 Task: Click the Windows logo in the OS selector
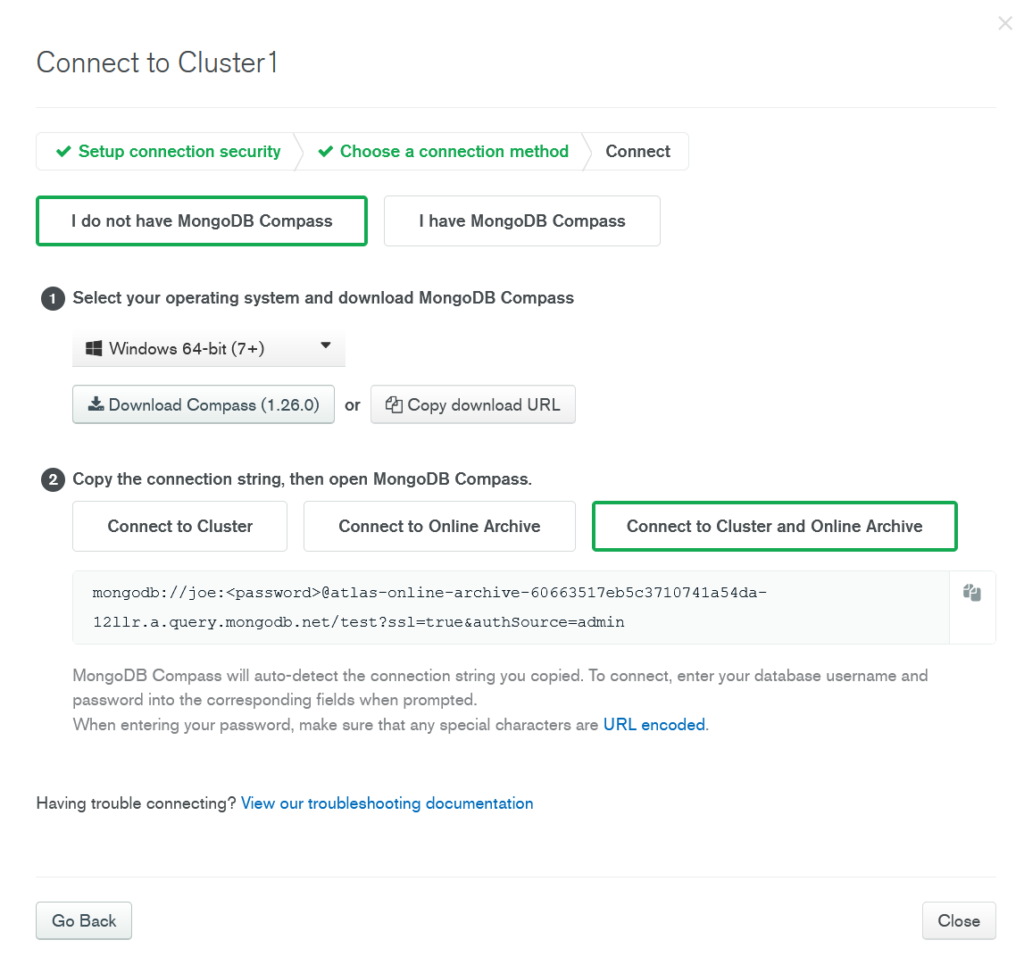pyautogui.click(x=94, y=349)
